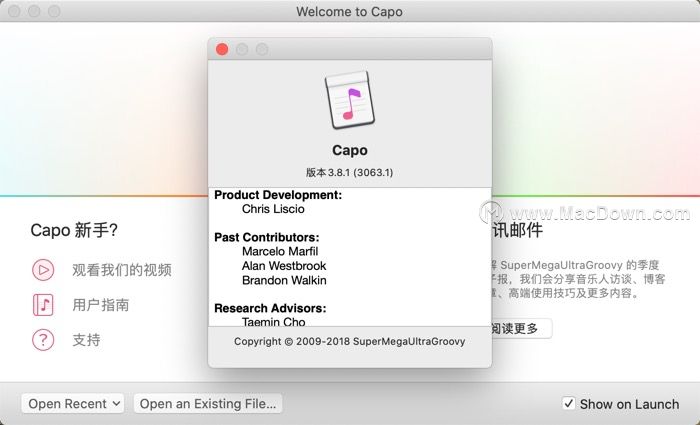Open the 用户指南 link
The height and width of the screenshot is (425, 700).
(x=101, y=305)
